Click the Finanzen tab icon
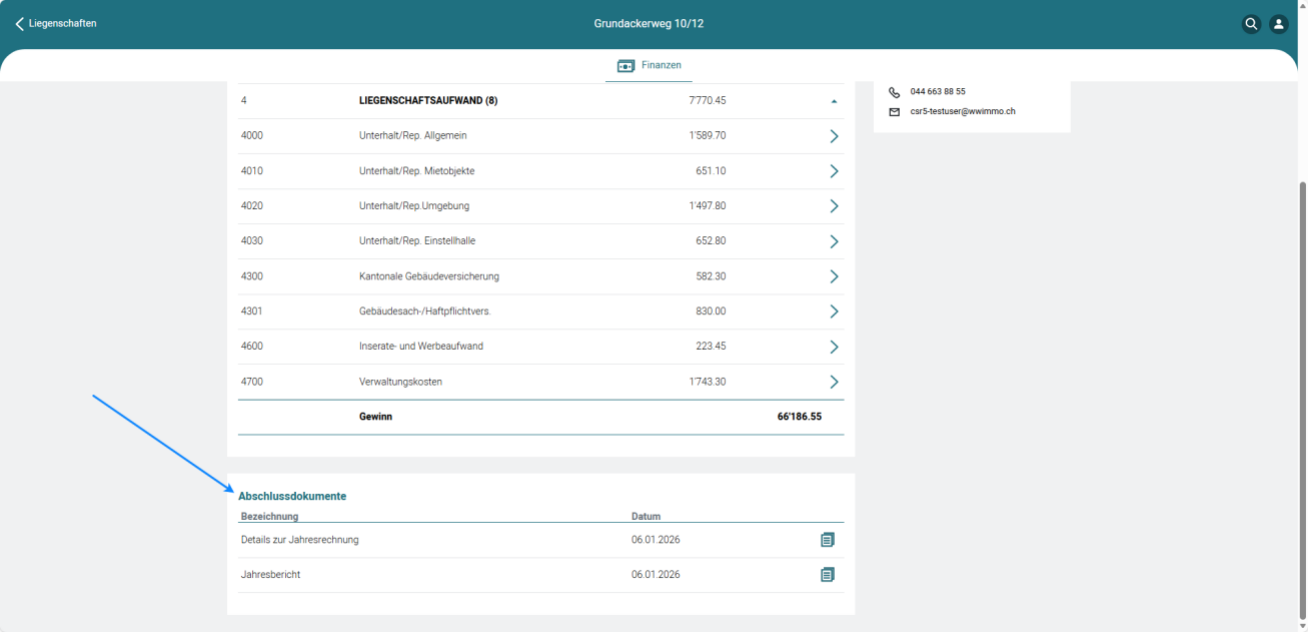The height and width of the screenshot is (632, 1308). point(626,66)
